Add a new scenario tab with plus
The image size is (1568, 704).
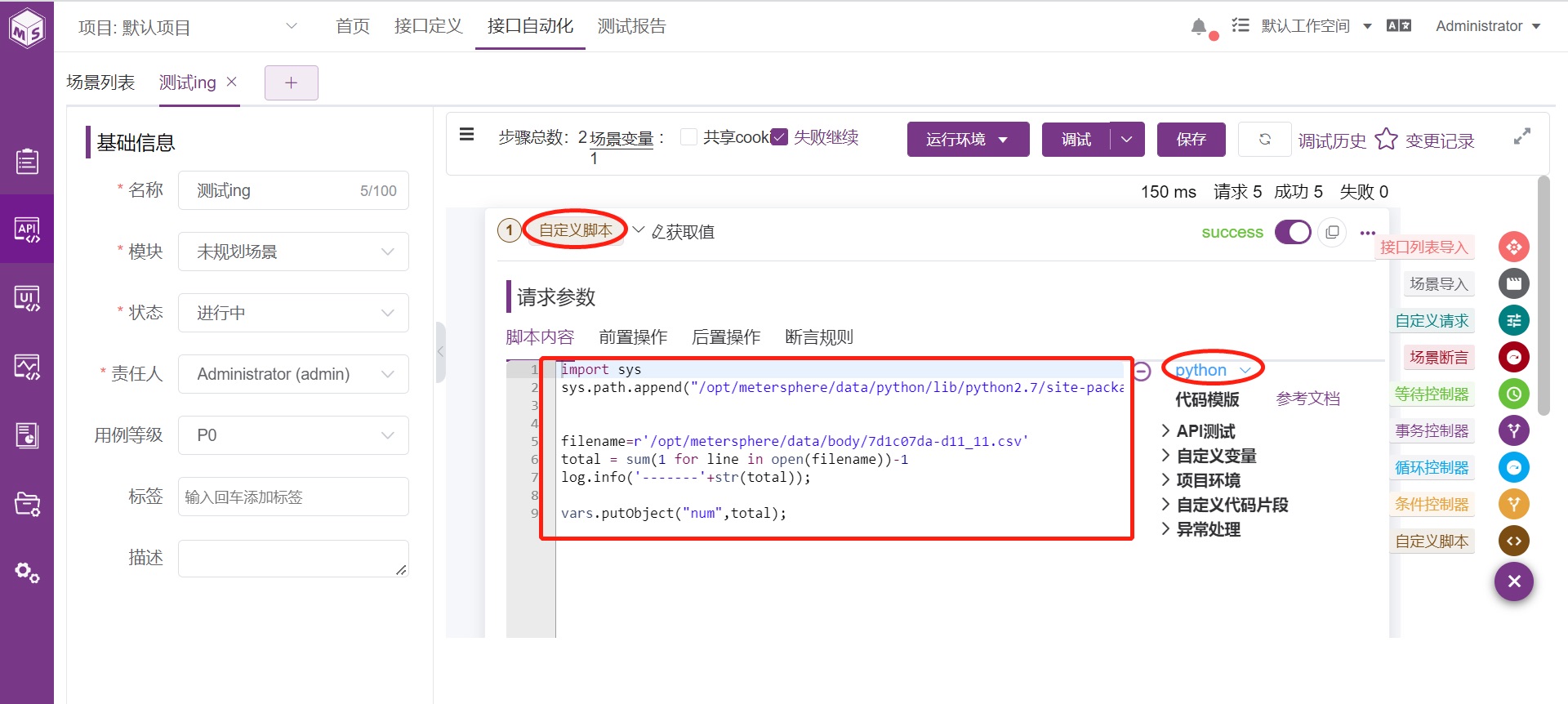(292, 82)
